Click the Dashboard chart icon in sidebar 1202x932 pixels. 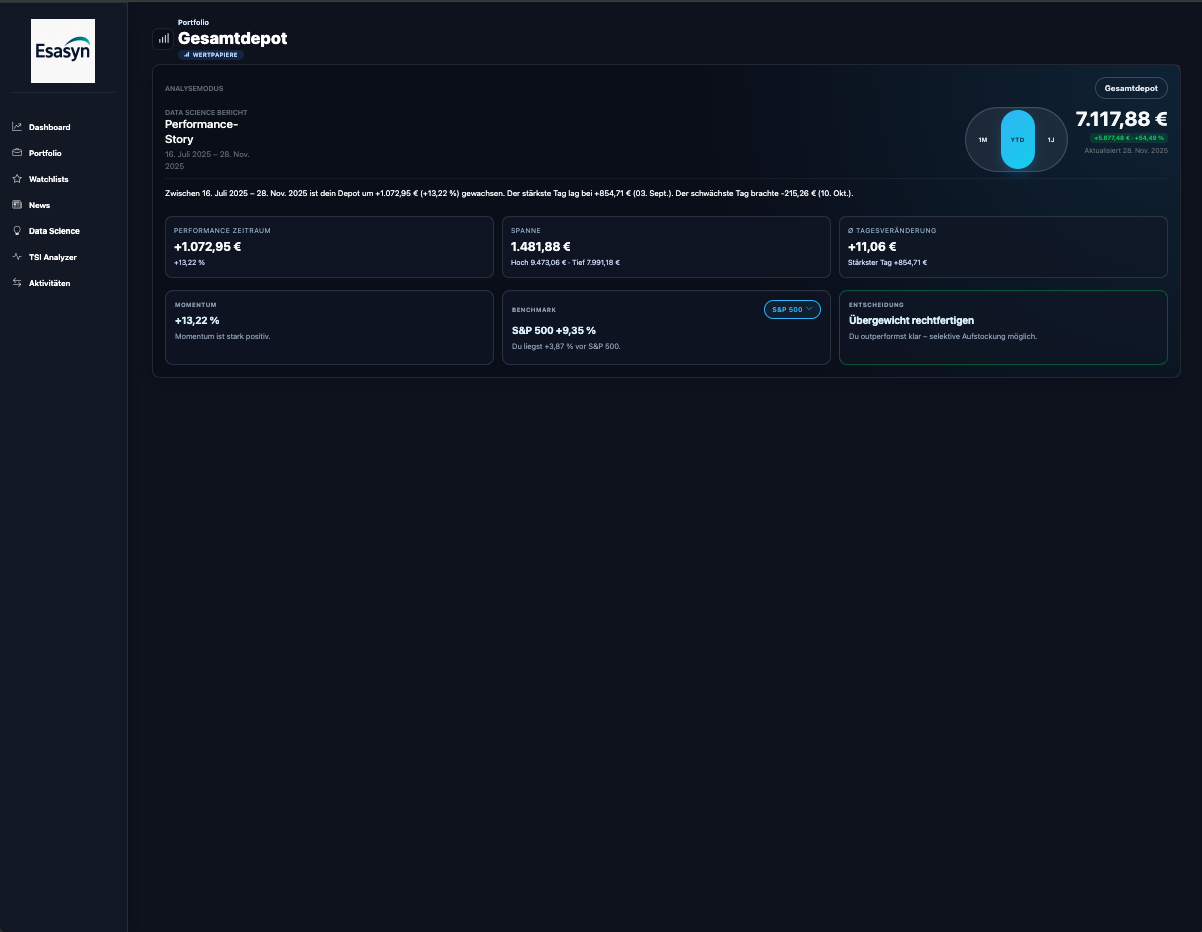click(x=17, y=127)
